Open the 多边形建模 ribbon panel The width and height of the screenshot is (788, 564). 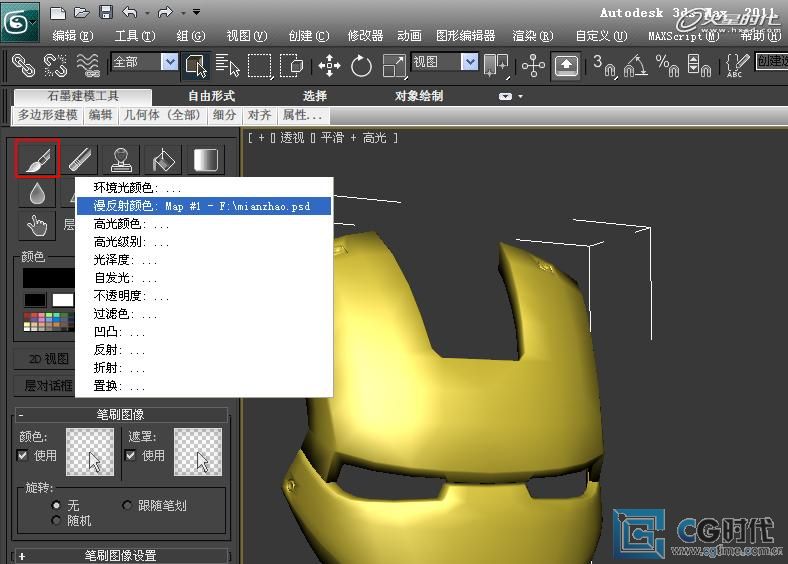(48, 115)
